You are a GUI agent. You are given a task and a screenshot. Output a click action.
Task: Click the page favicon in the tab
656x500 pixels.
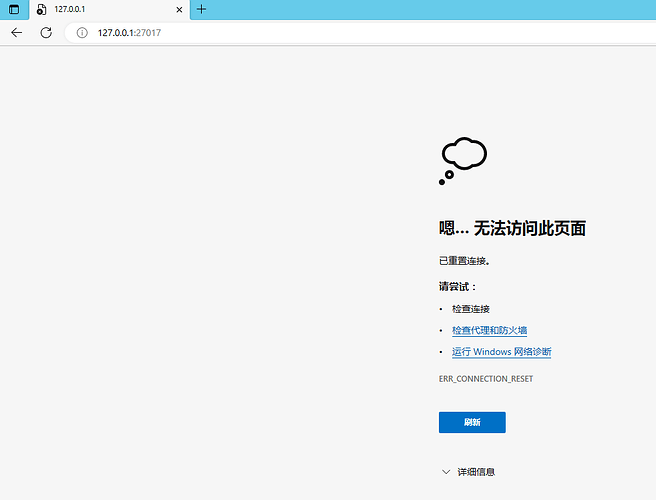(40, 9)
